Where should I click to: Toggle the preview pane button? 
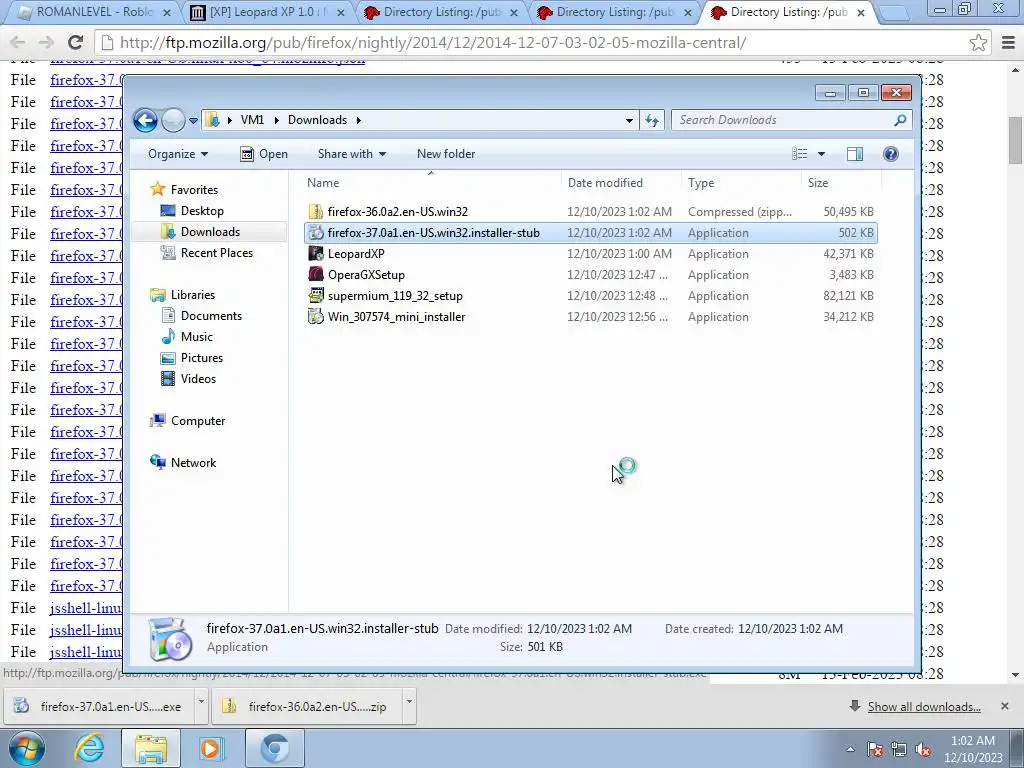[855, 154]
